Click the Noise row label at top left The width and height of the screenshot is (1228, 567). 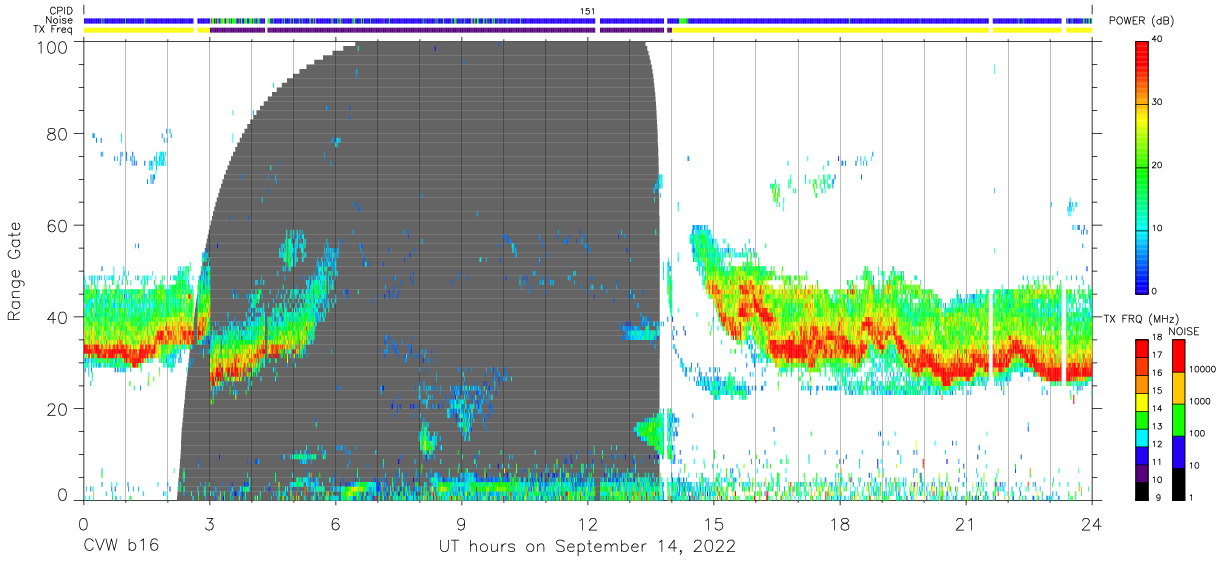(x=60, y=20)
